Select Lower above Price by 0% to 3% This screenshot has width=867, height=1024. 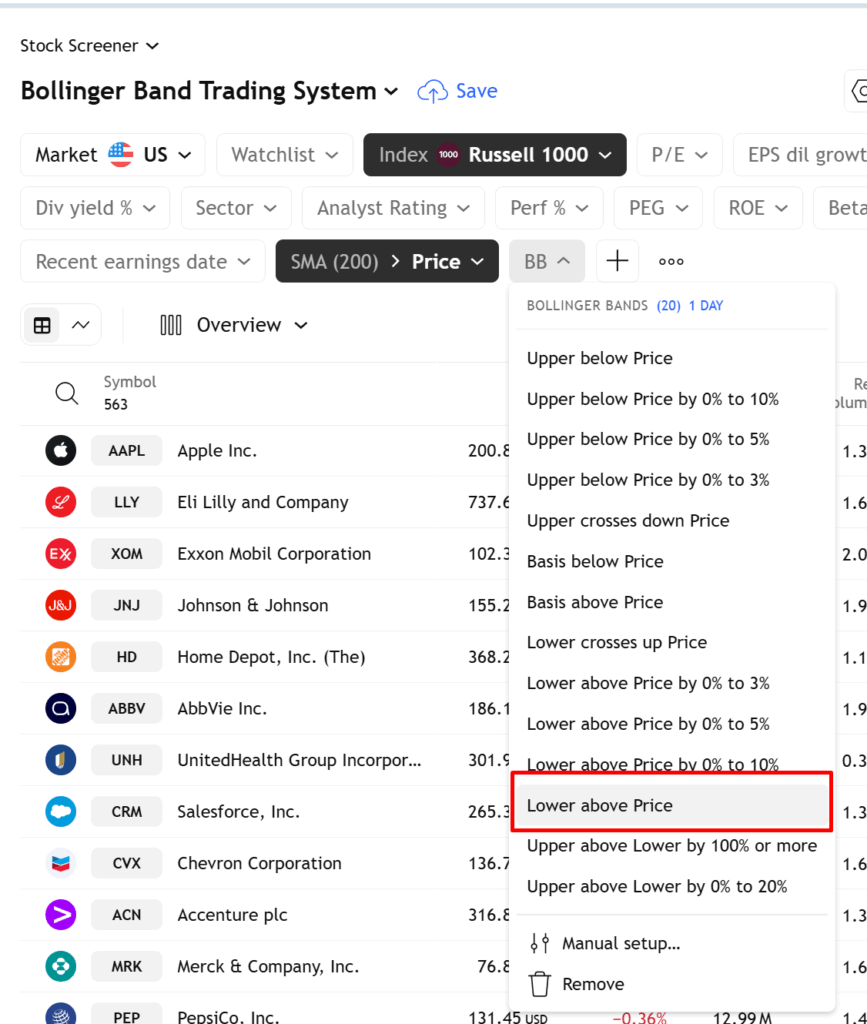tap(672, 683)
